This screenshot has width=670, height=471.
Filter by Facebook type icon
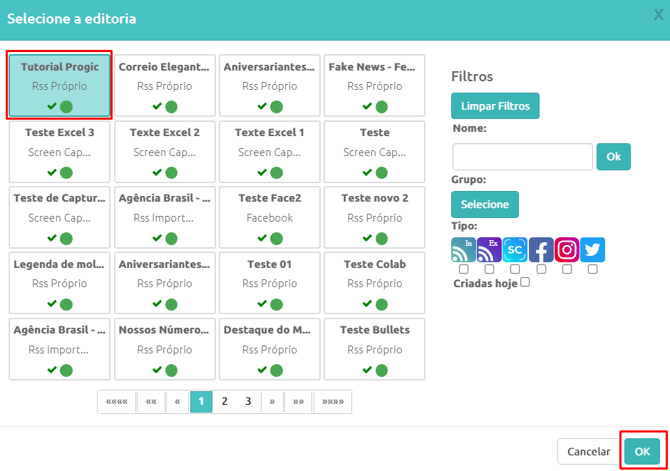(541, 250)
